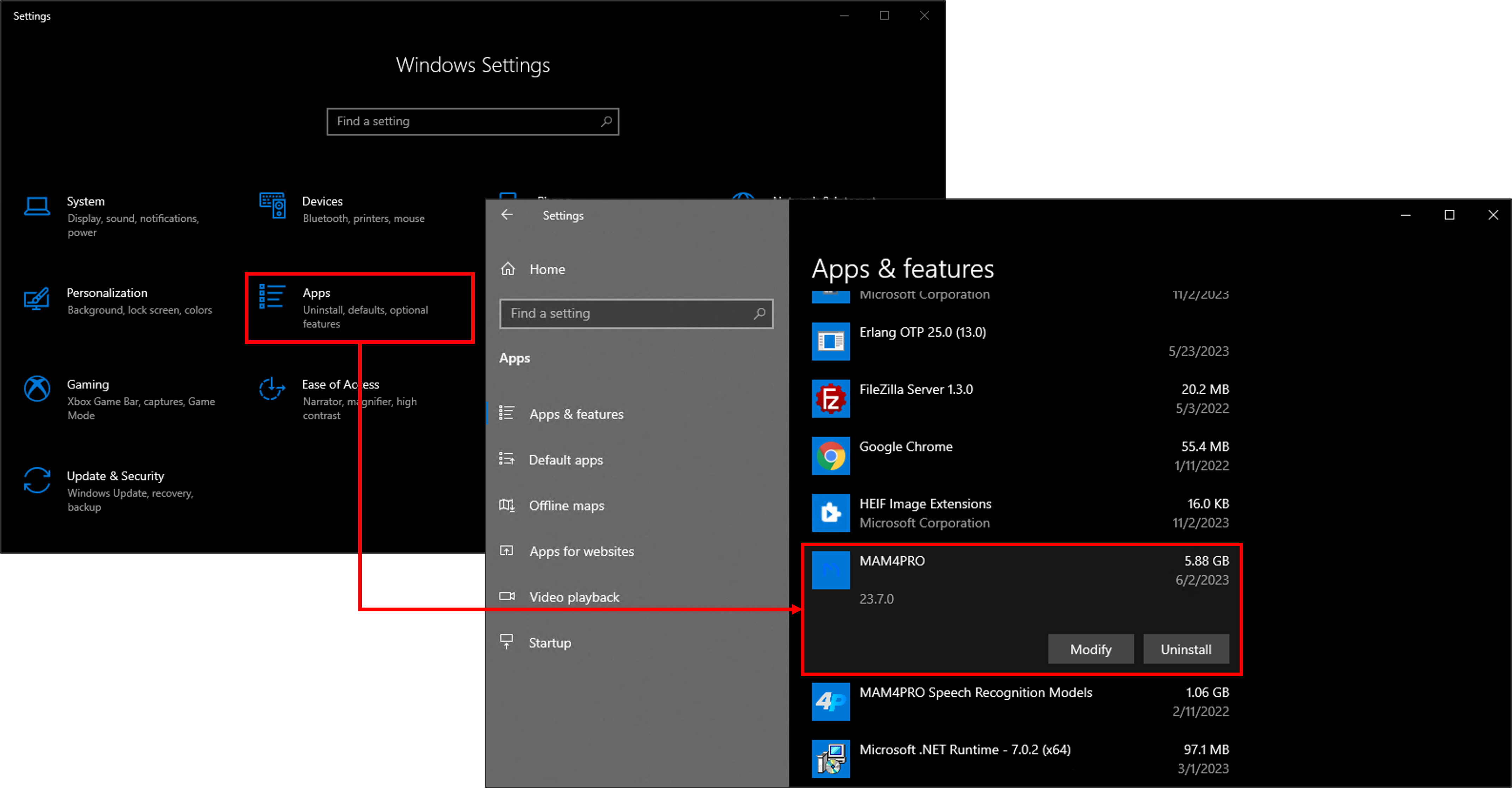Click the FileZilla Server app icon

coord(831,398)
